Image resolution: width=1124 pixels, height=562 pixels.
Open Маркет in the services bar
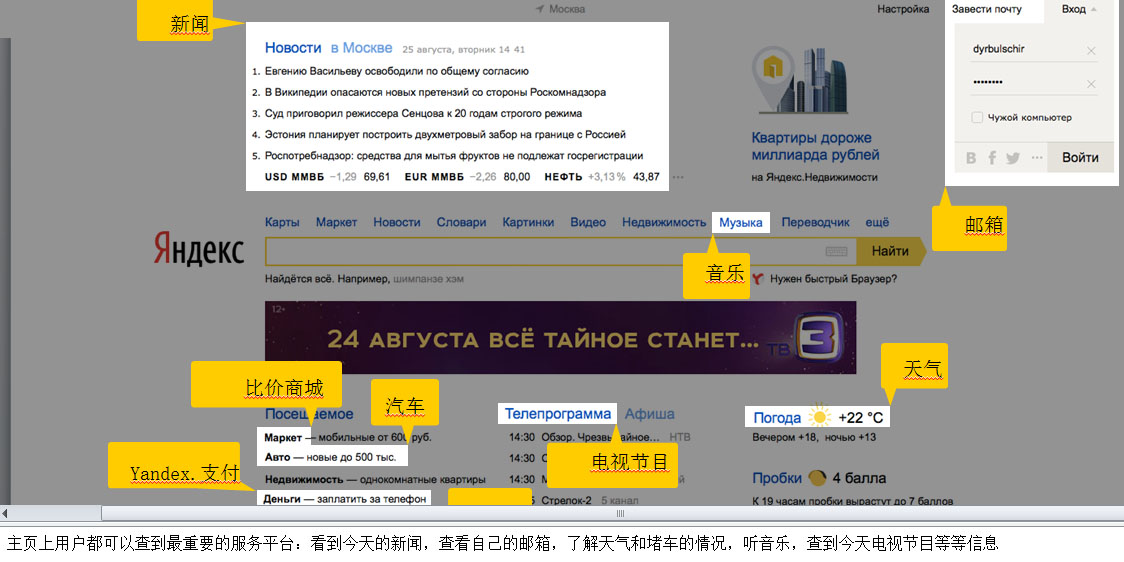[336, 222]
